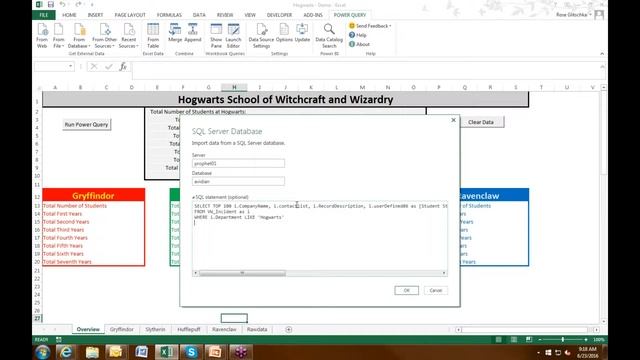Open the From File menu
Screen dimensions: 640x360
[59, 36]
